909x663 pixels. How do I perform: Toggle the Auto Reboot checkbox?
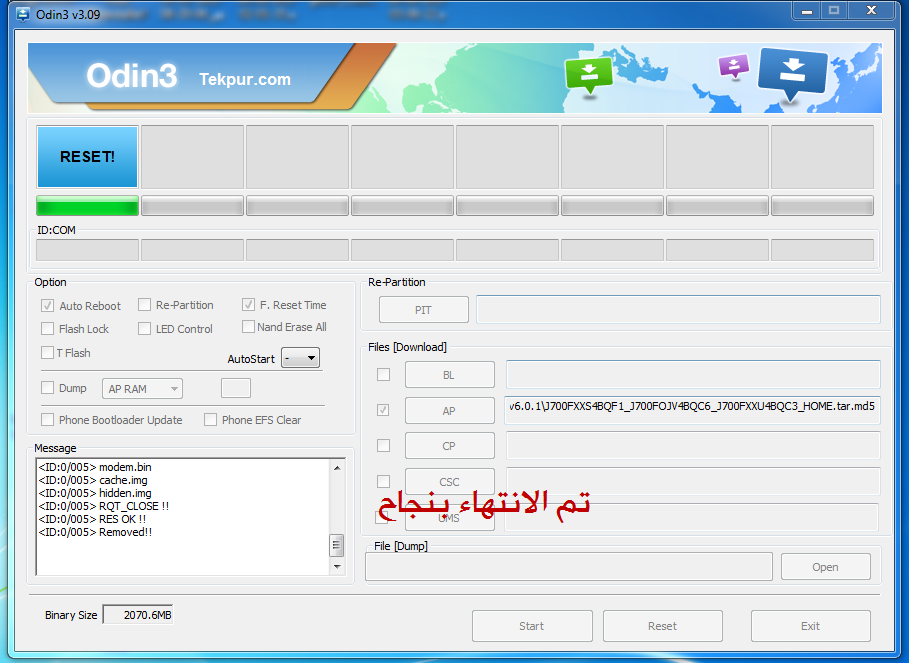coord(48,305)
